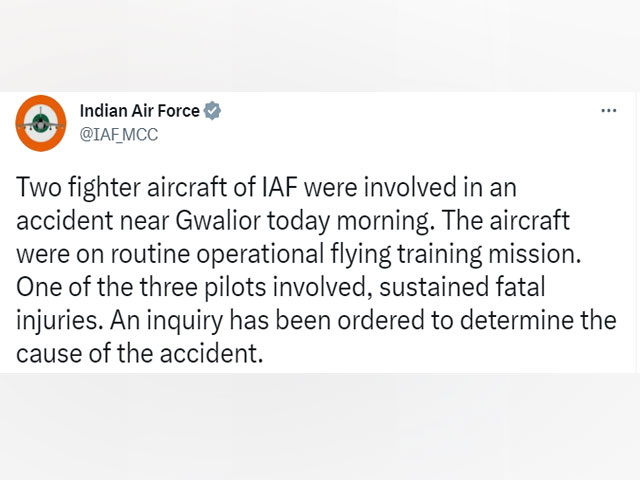
Task: Click the @IAF_MCC handle
Action: click(119, 135)
